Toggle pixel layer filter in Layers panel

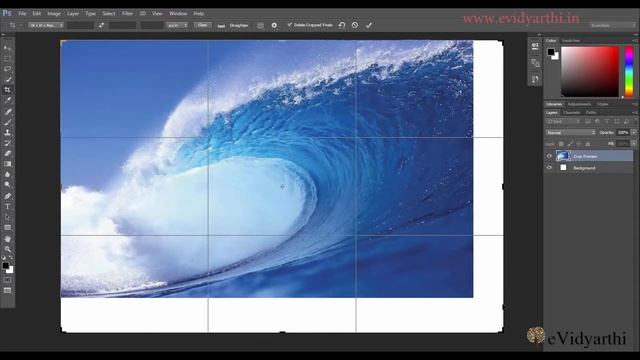(588, 122)
